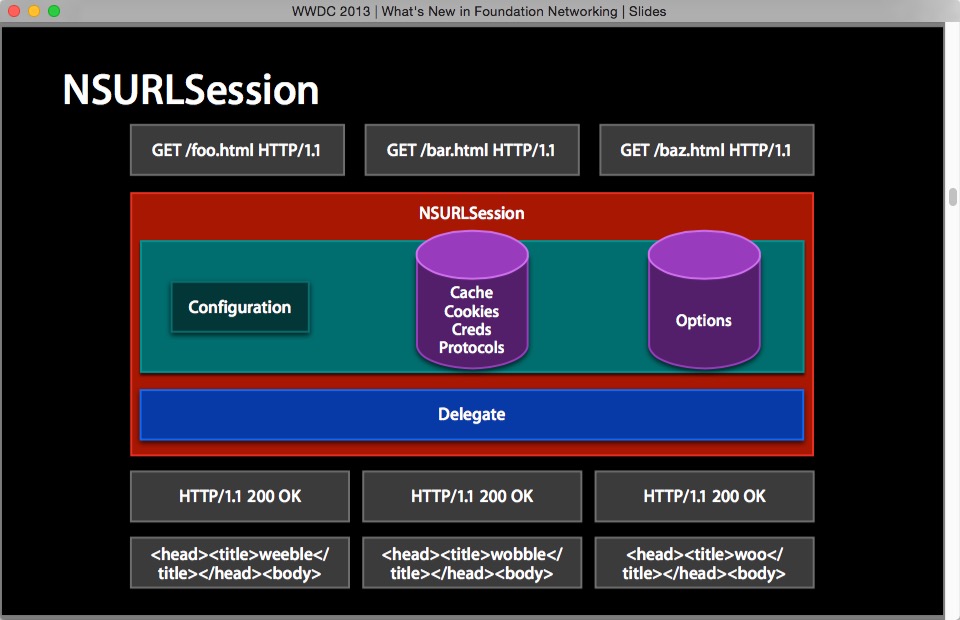Viewport: 960px width, 620px height.
Task: Click the wobble title HTML body box
Action: pyautogui.click(x=472, y=563)
